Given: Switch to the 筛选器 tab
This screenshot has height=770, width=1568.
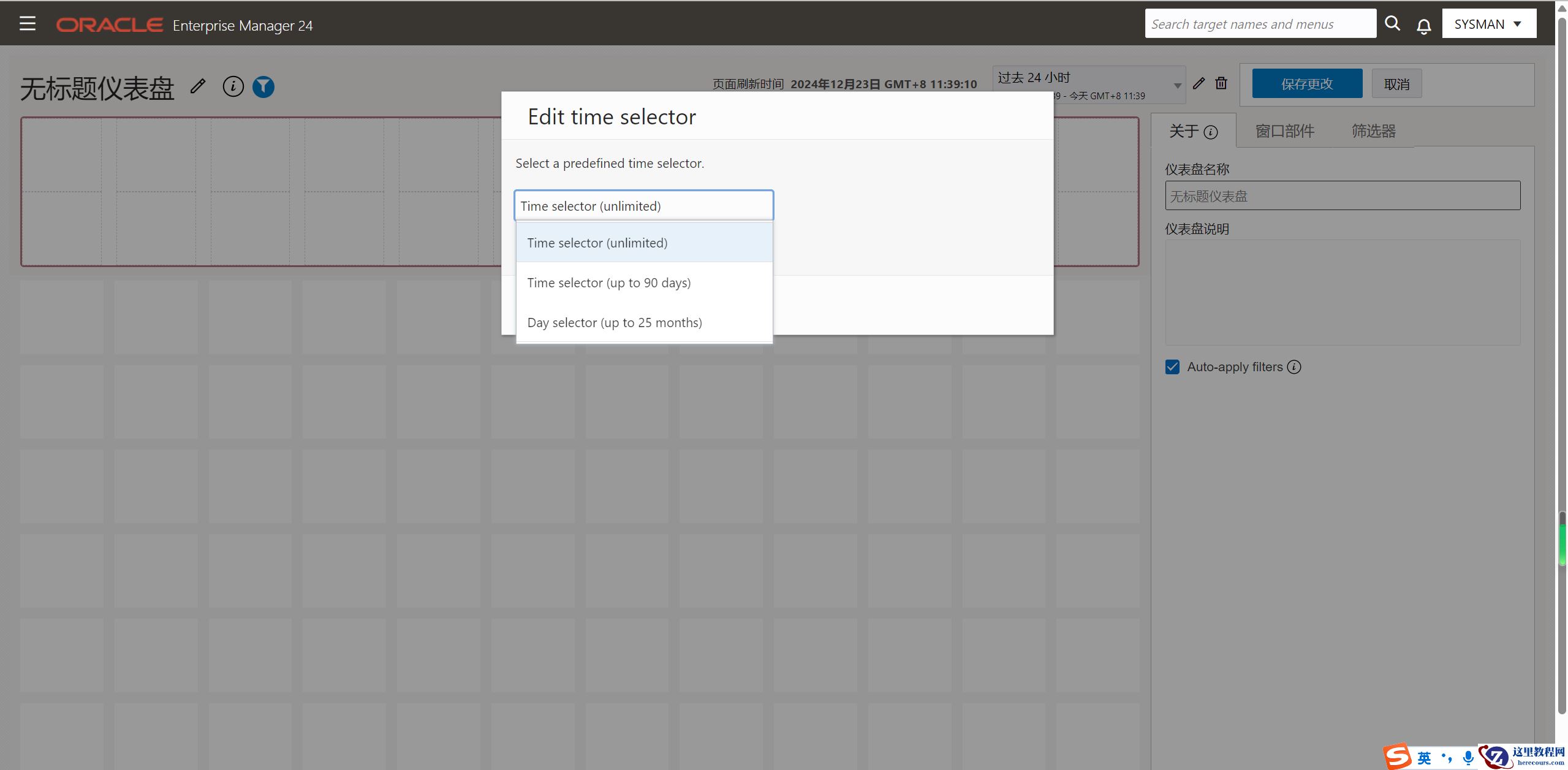Looking at the screenshot, I should point(1373,131).
